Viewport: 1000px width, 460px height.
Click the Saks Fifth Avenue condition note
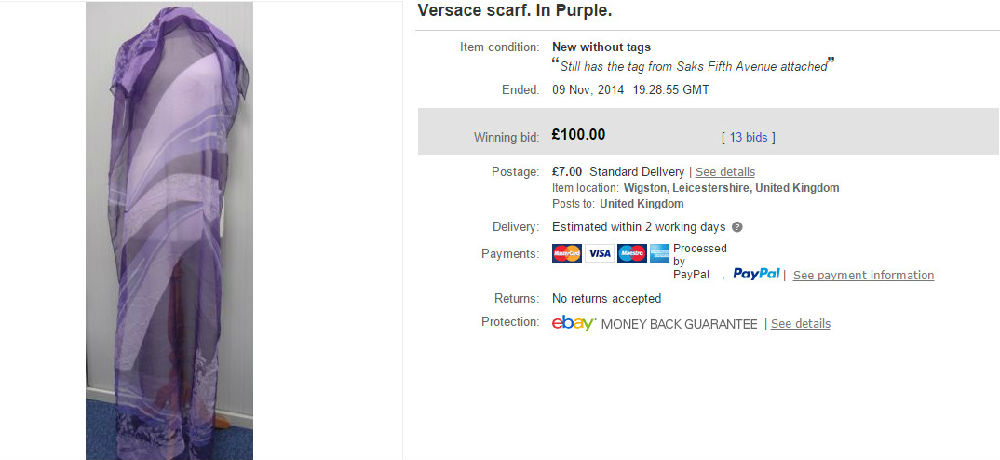693,66
